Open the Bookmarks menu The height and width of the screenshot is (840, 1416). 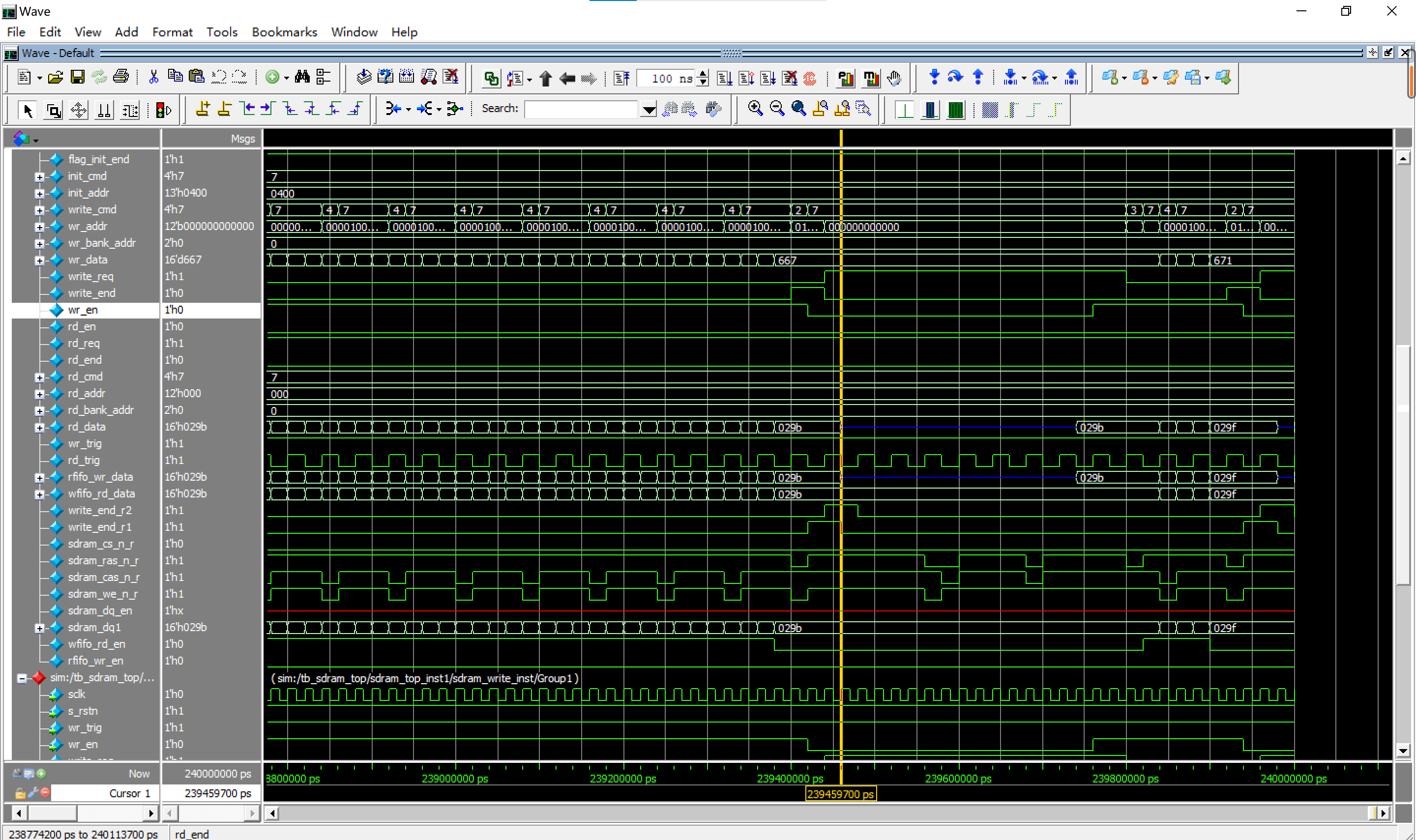(x=284, y=32)
